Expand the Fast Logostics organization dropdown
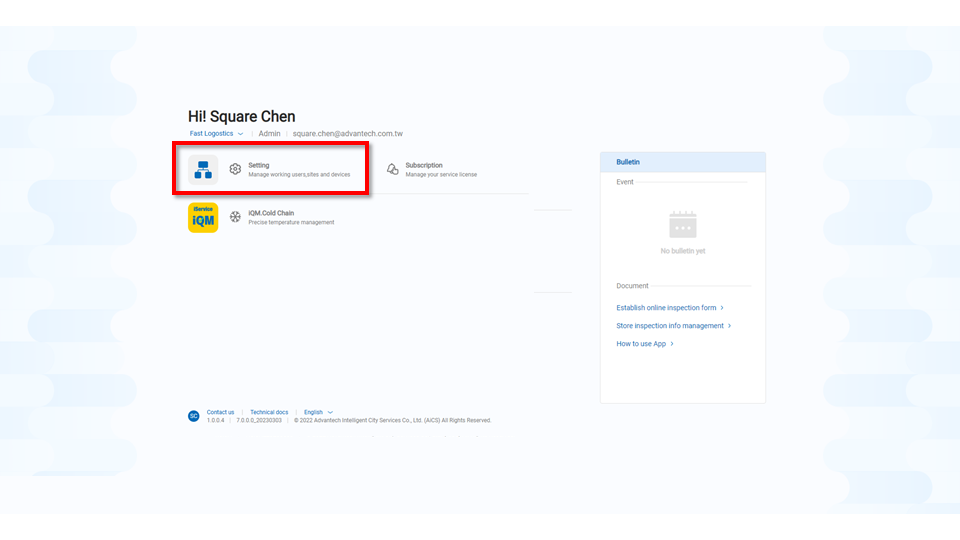 (x=240, y=134)
